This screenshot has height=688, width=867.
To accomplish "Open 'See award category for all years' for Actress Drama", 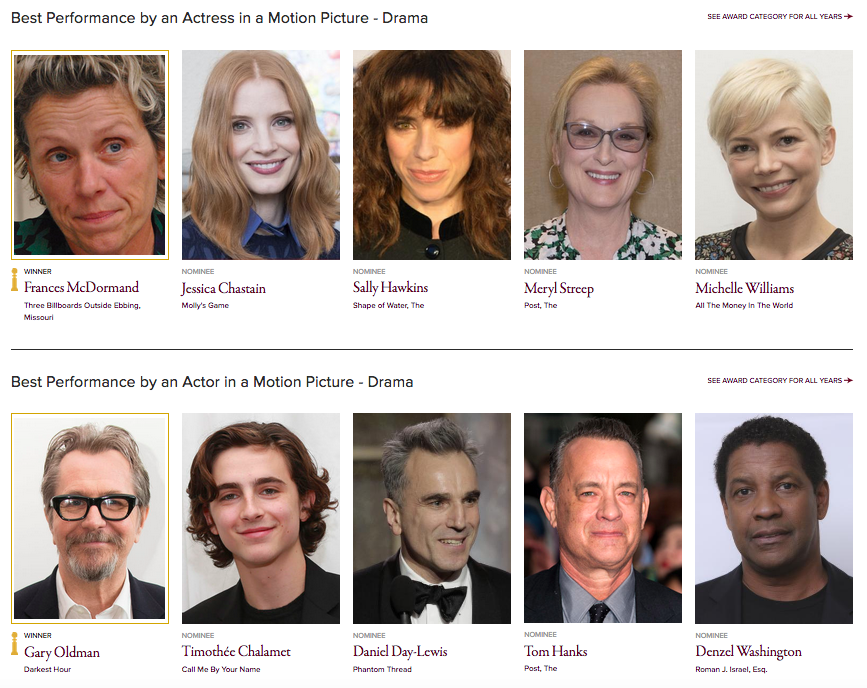I will (780, 17).
